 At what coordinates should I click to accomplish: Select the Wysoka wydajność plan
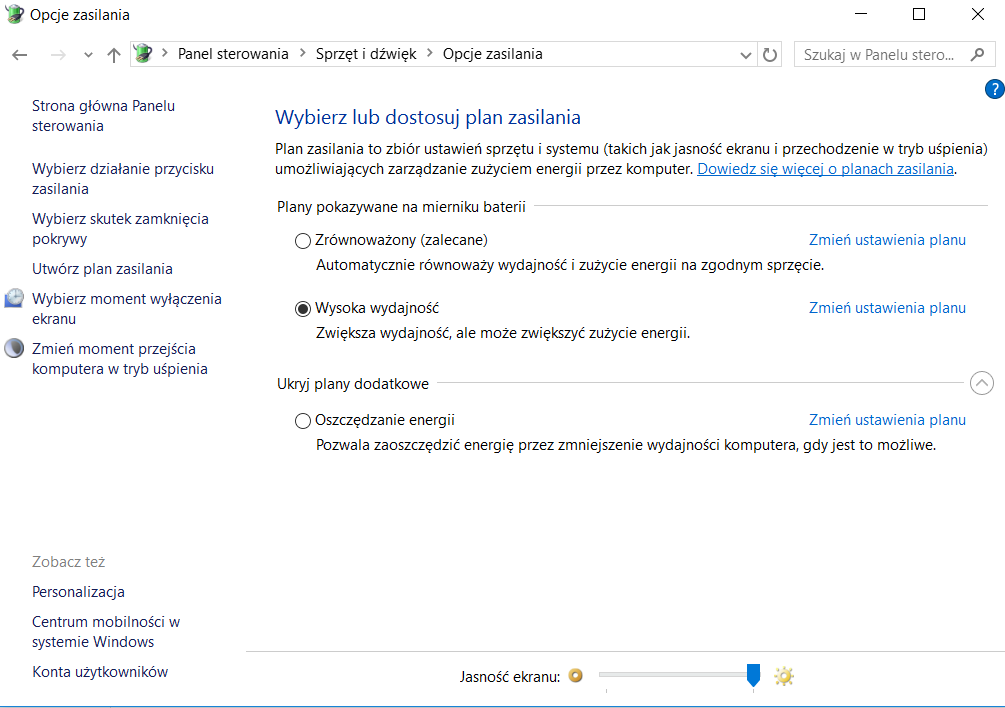point(302,308)
